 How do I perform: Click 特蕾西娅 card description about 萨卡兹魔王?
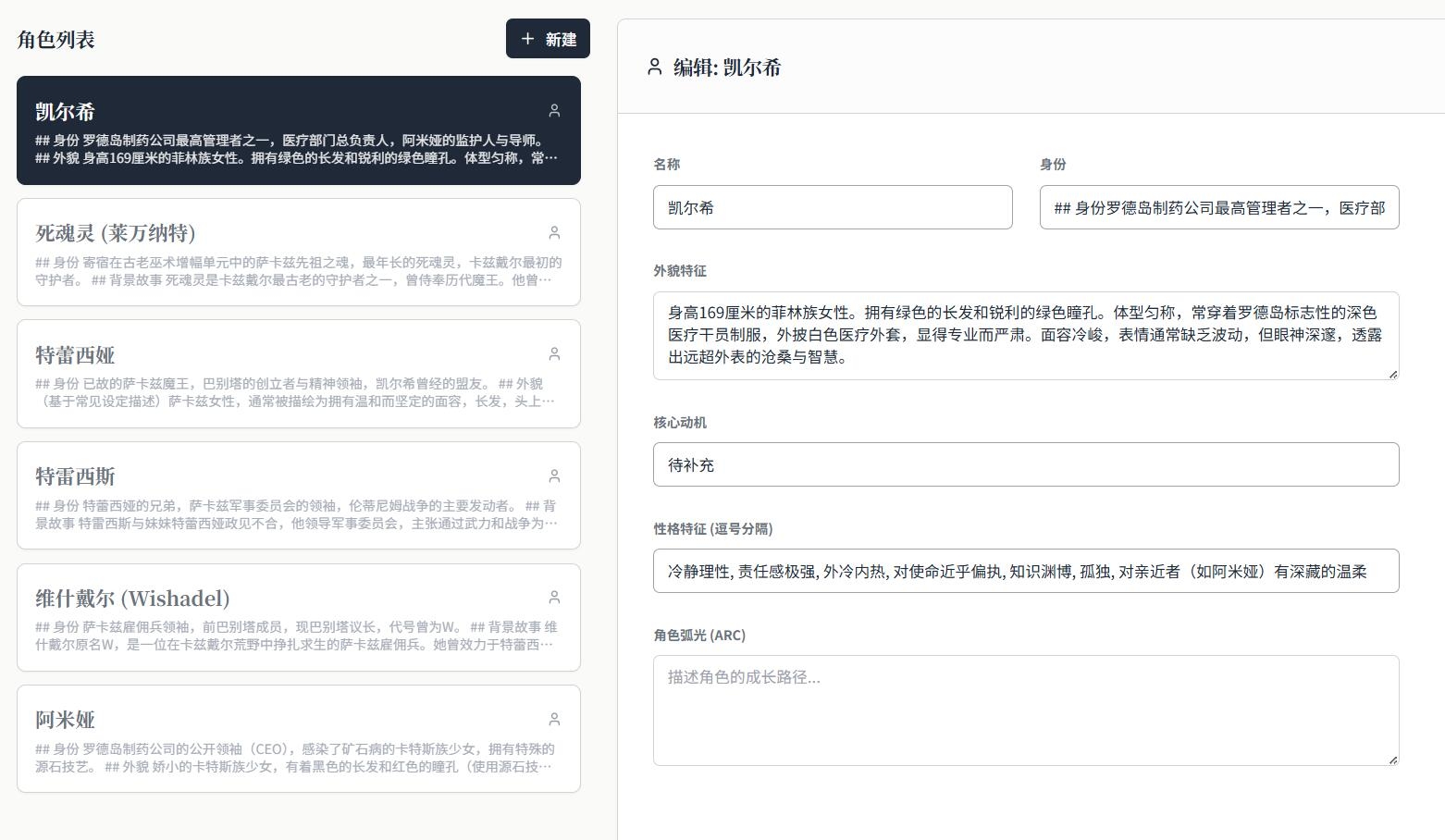295,392
